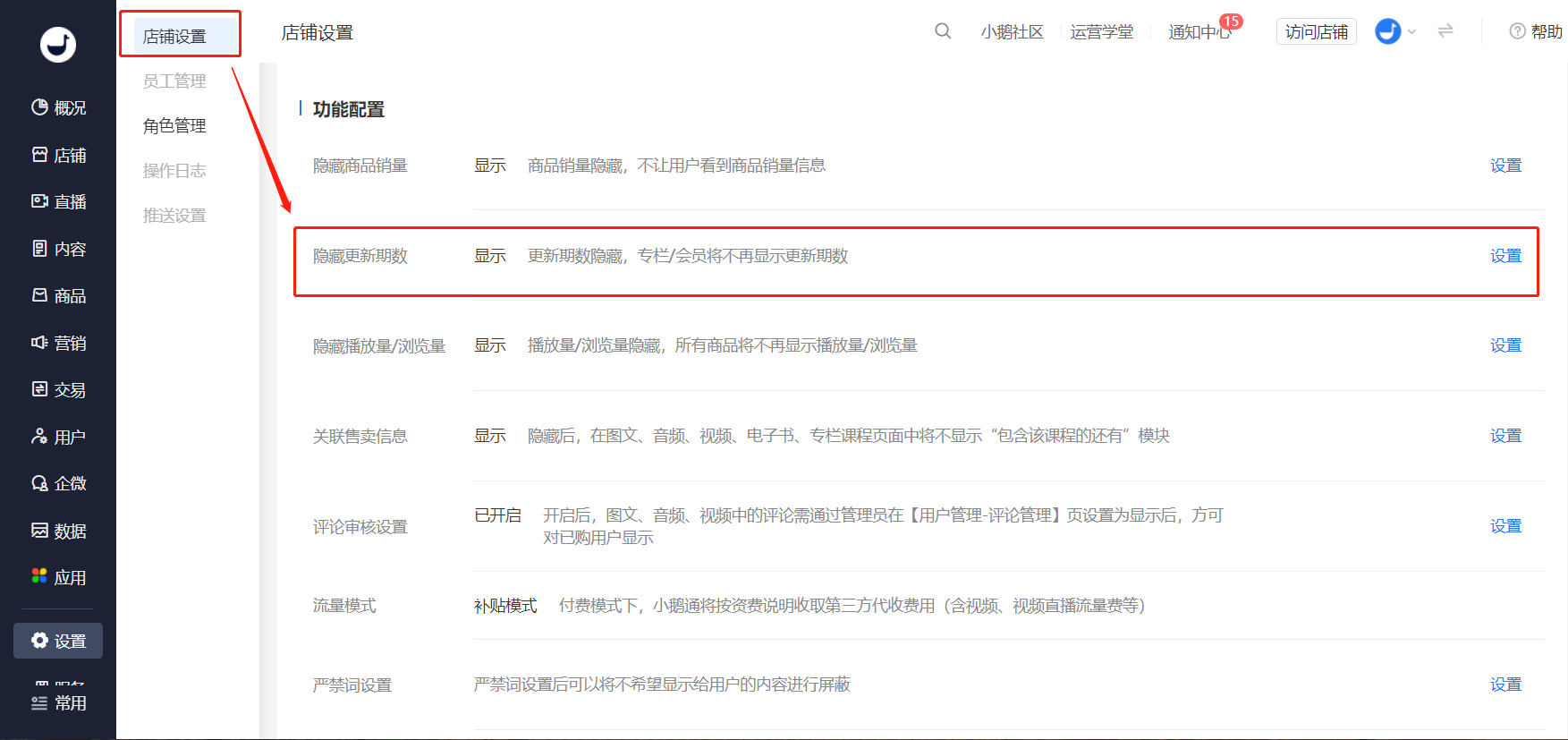1568x740 pixels.
Task: Click the xiaoe logo at top left
Action: coord(58,44)
